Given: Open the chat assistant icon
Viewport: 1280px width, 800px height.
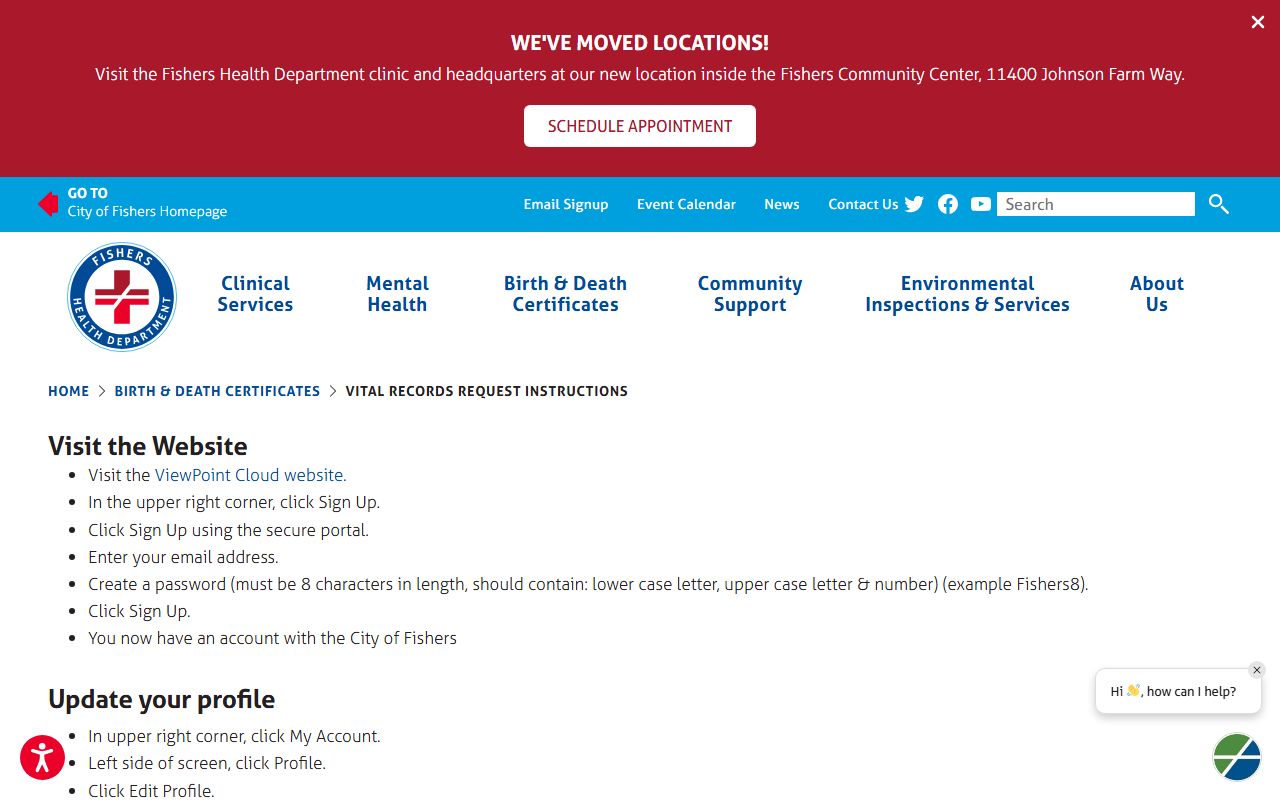Looking at the screenshot, I should point(1237,757).
